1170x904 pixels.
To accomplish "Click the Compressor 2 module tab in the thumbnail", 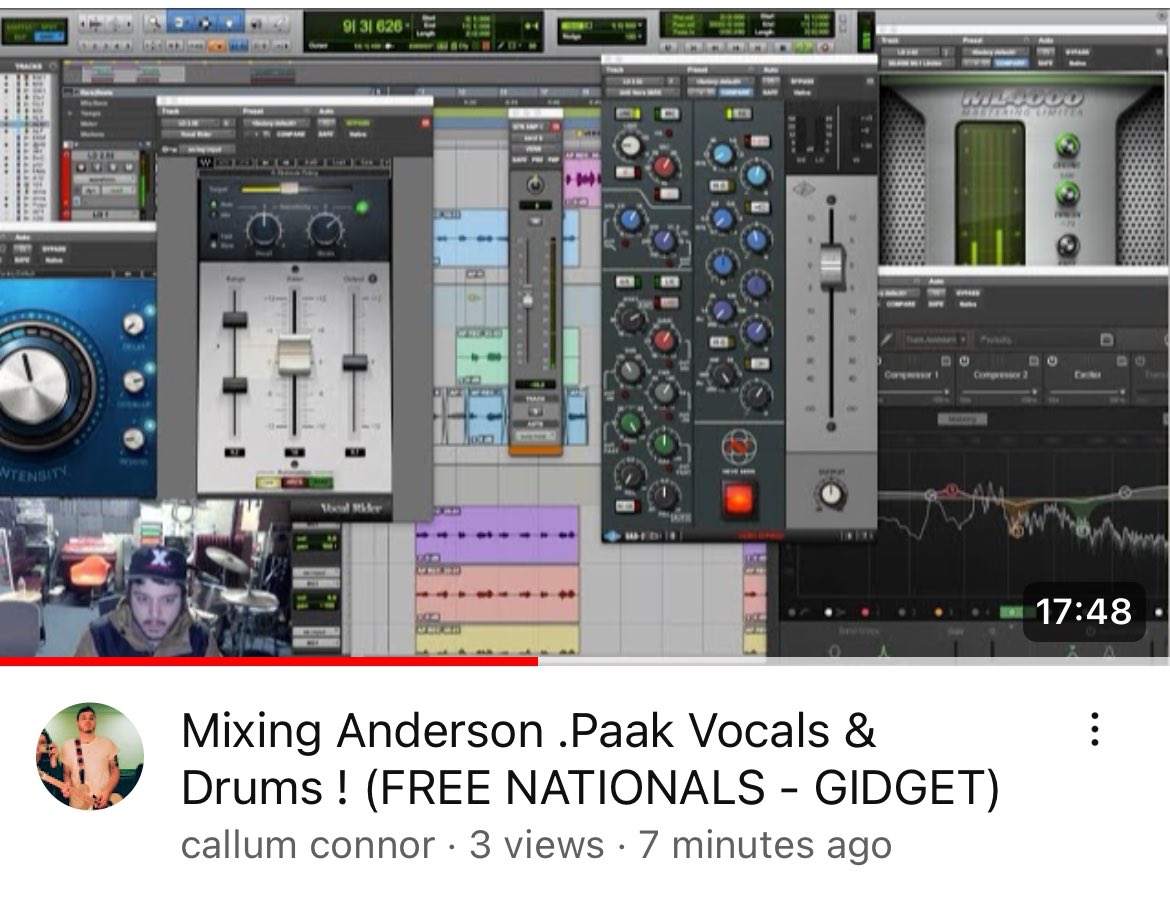I will tap(1000, 375).
